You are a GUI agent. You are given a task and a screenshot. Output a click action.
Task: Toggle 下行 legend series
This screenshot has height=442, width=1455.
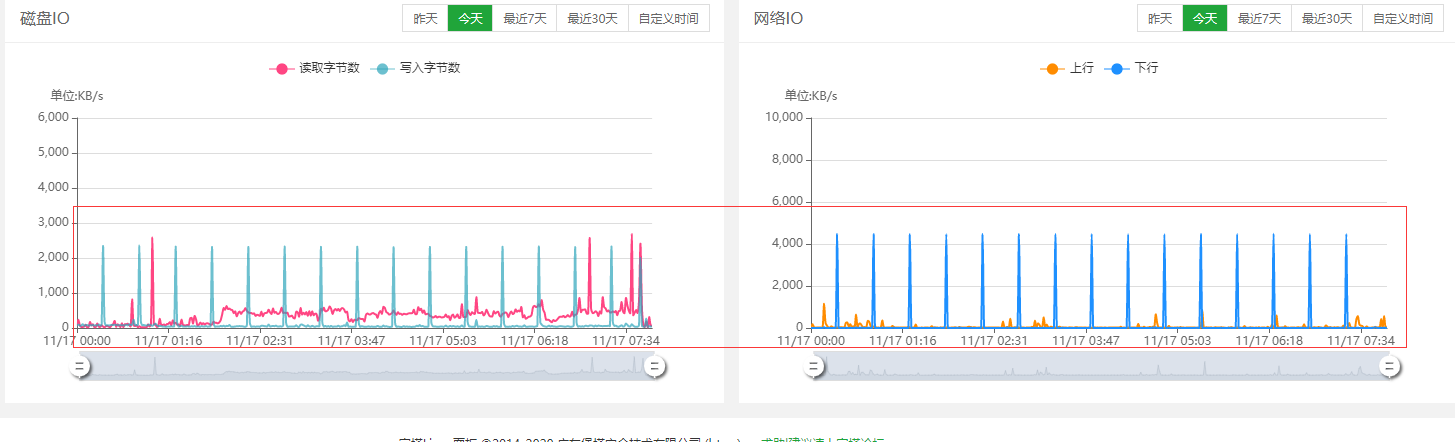click(1132, 68)
